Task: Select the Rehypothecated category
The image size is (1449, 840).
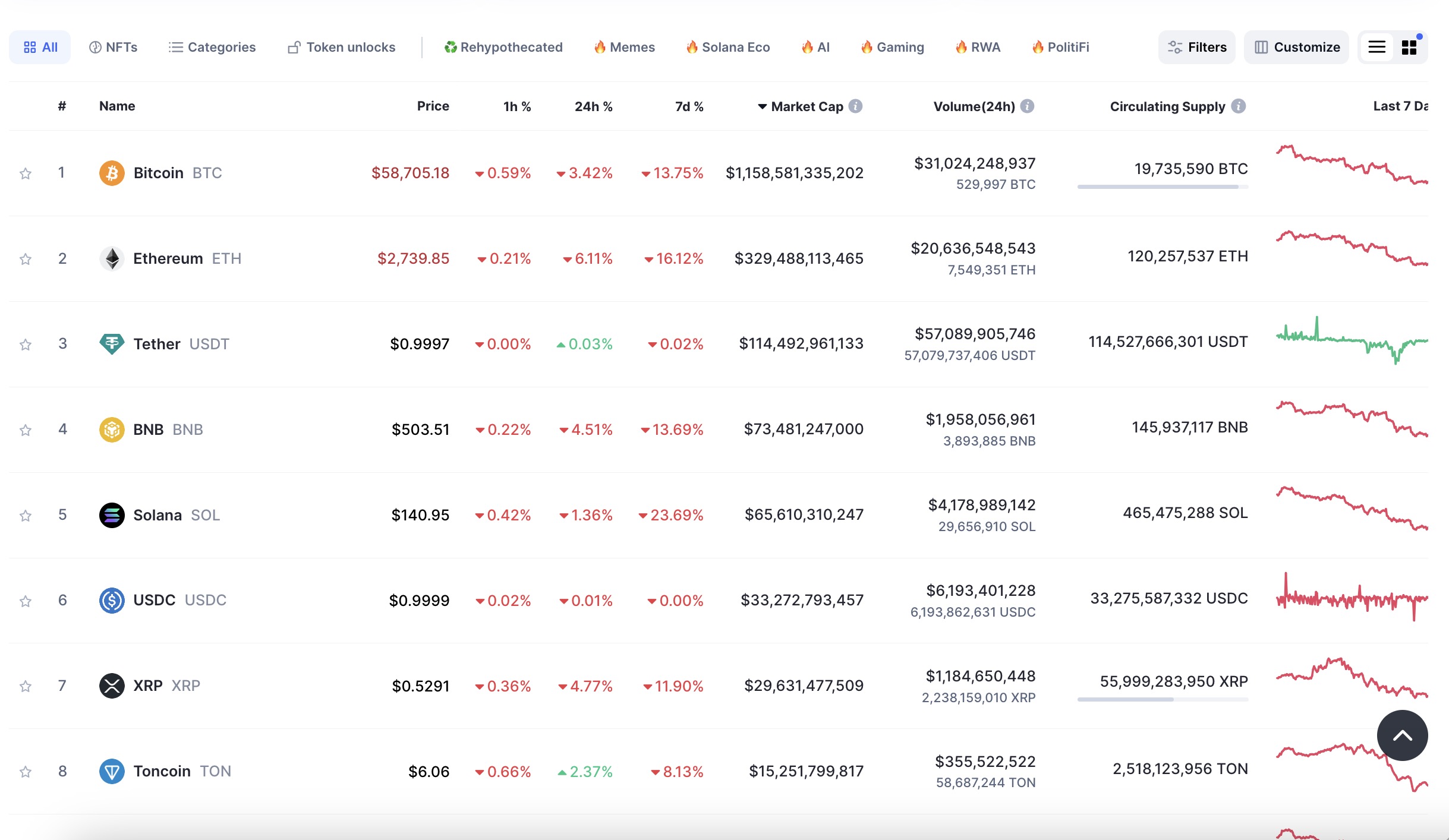Action: tap(503, 47)
